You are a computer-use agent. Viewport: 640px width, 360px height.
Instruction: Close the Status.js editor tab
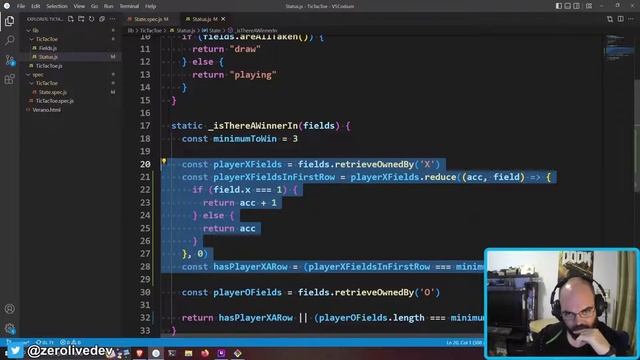point(223,19)
